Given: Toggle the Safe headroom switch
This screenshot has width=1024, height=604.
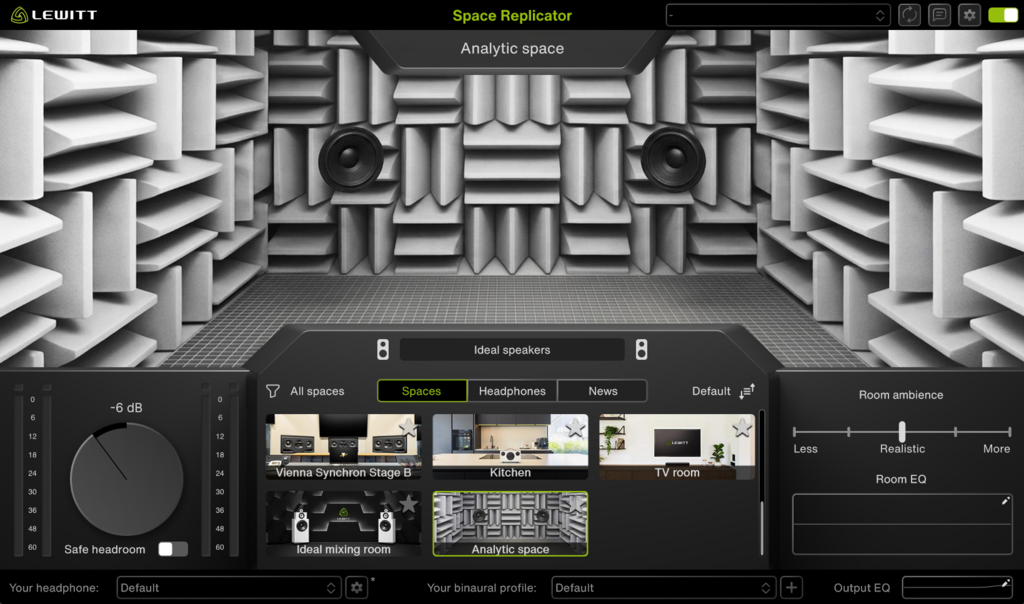Looking at the screenshot, I should tap(173, 549).
